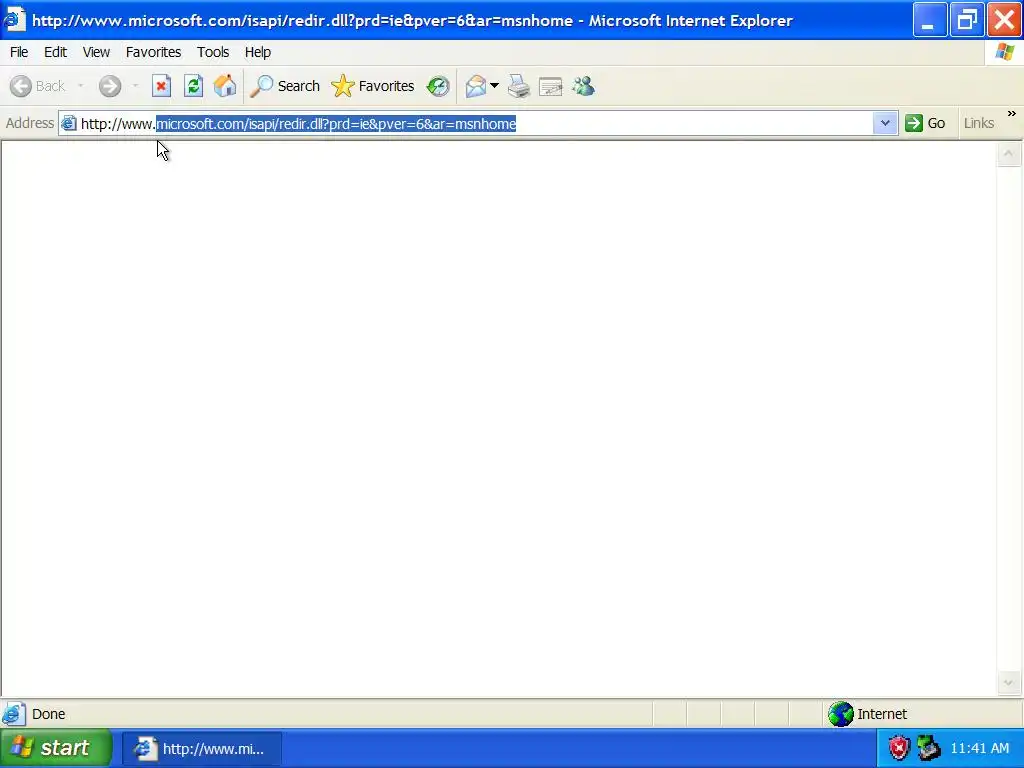Click the network connection tray icon
The width and height of the screenshot is (1024, 768).
click(x=927, y=748)
